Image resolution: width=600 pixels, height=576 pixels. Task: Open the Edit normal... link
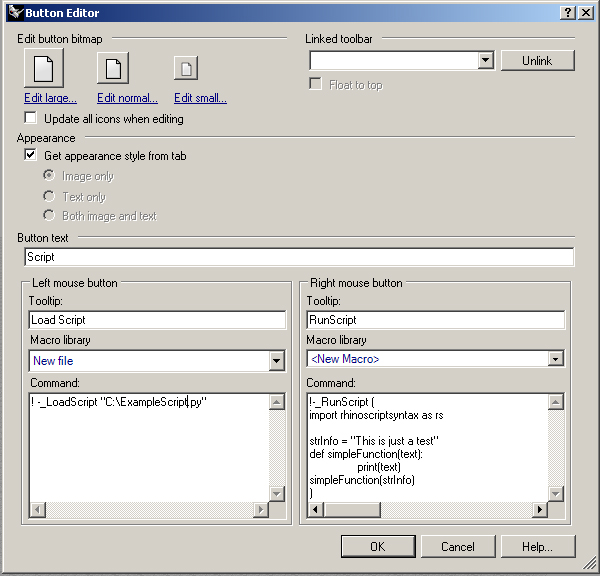coord(127,98)
